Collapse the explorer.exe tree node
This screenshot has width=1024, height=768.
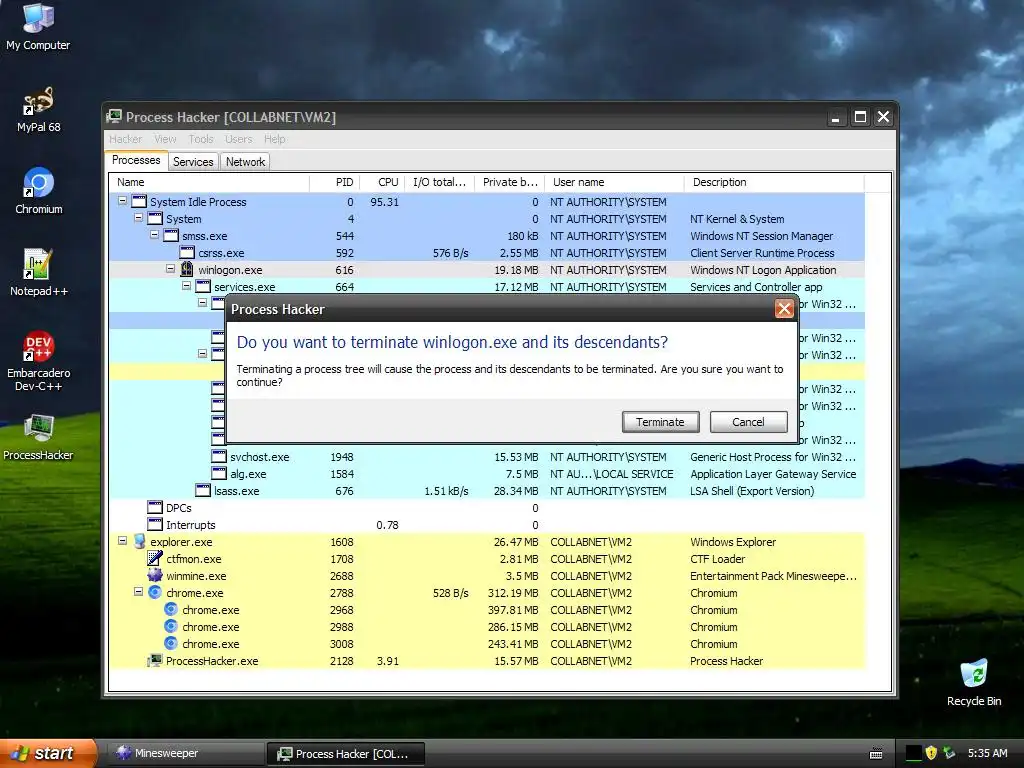122,541
